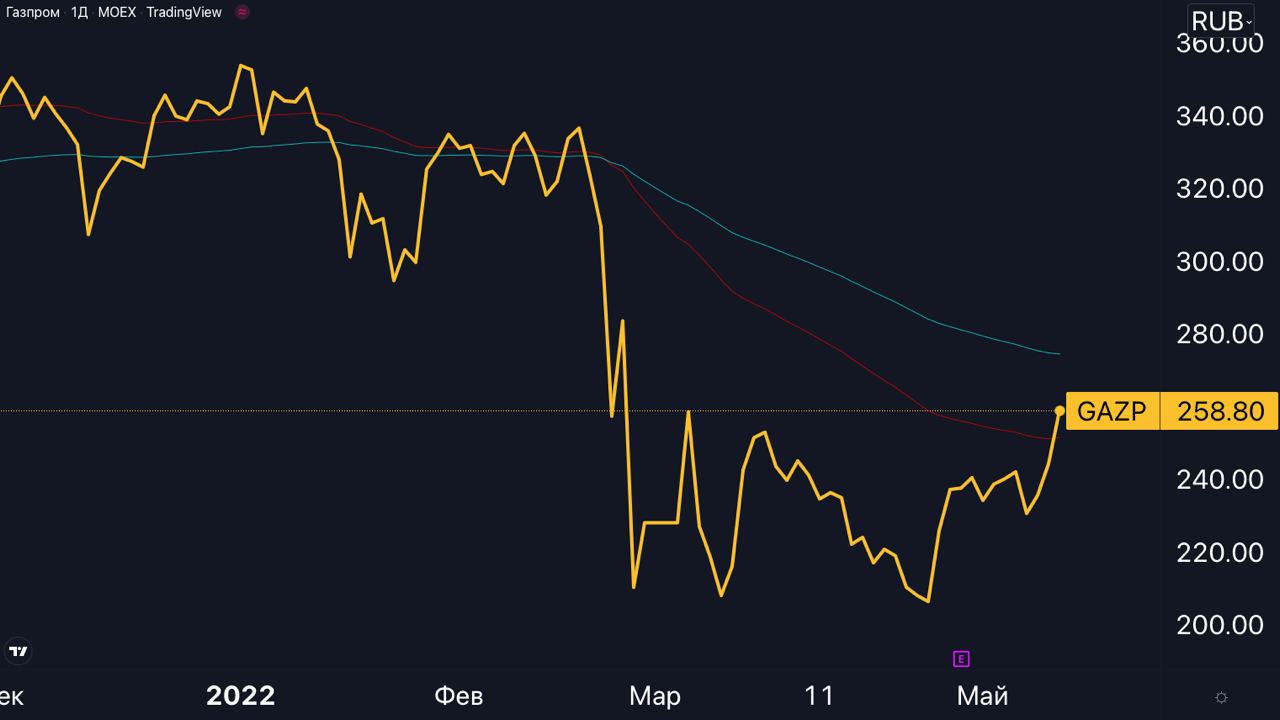Viewport: 1280px width, 720px height.
Task: Click the 2022 label on the time axis
Action: pos(240,696)
